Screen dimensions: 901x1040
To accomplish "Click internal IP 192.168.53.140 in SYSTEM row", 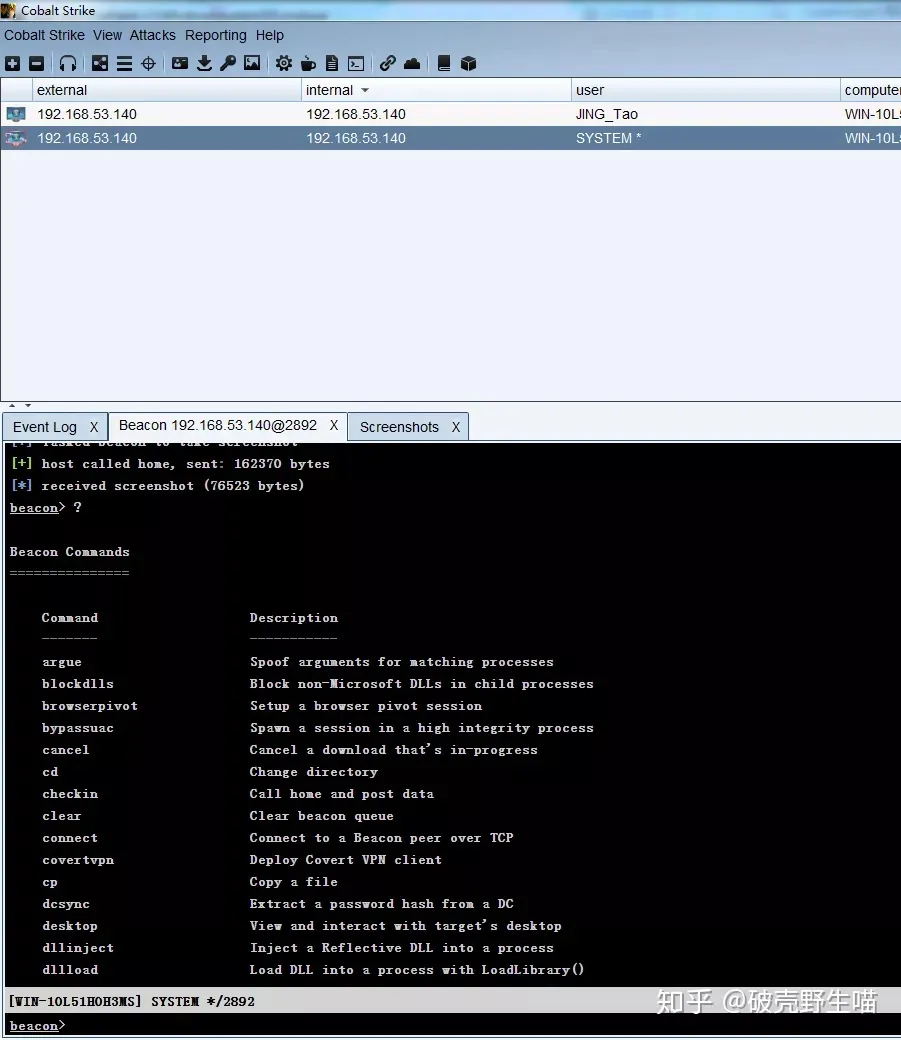I will [x=356, y=138].
